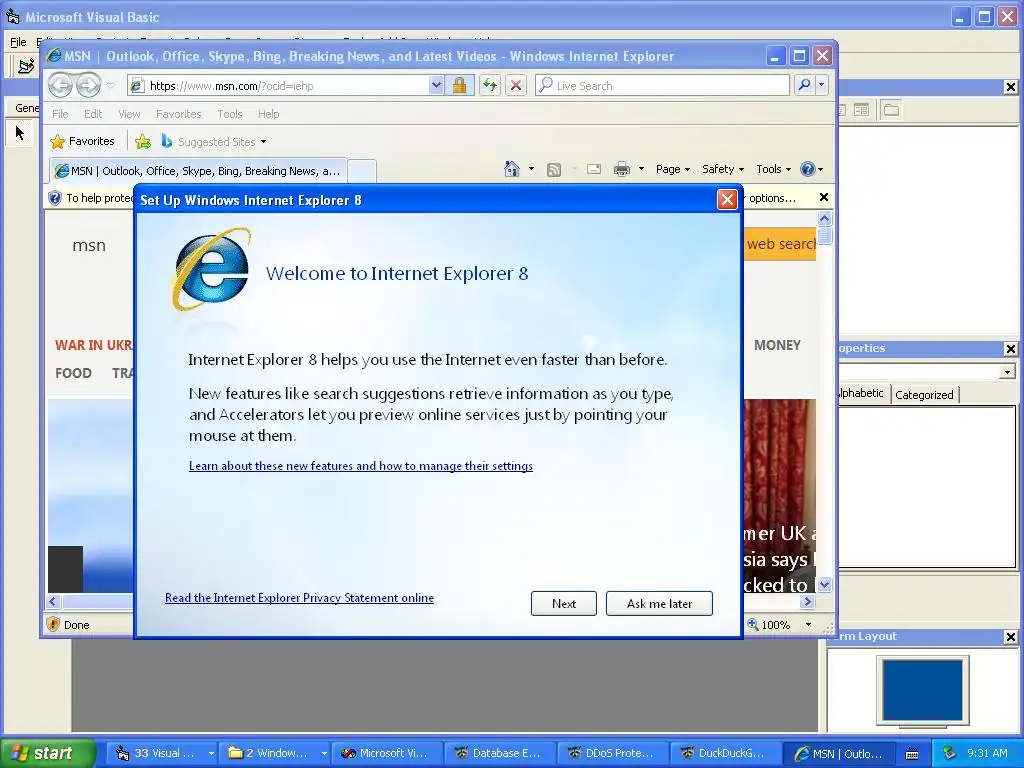Click the Windows Start button

48,753
